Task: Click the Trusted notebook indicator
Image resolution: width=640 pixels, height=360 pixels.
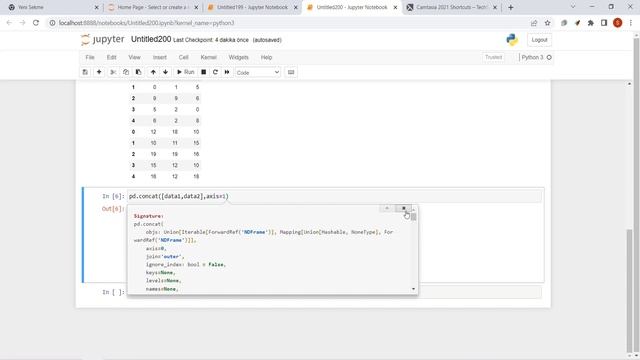Action: pos(493,58)
